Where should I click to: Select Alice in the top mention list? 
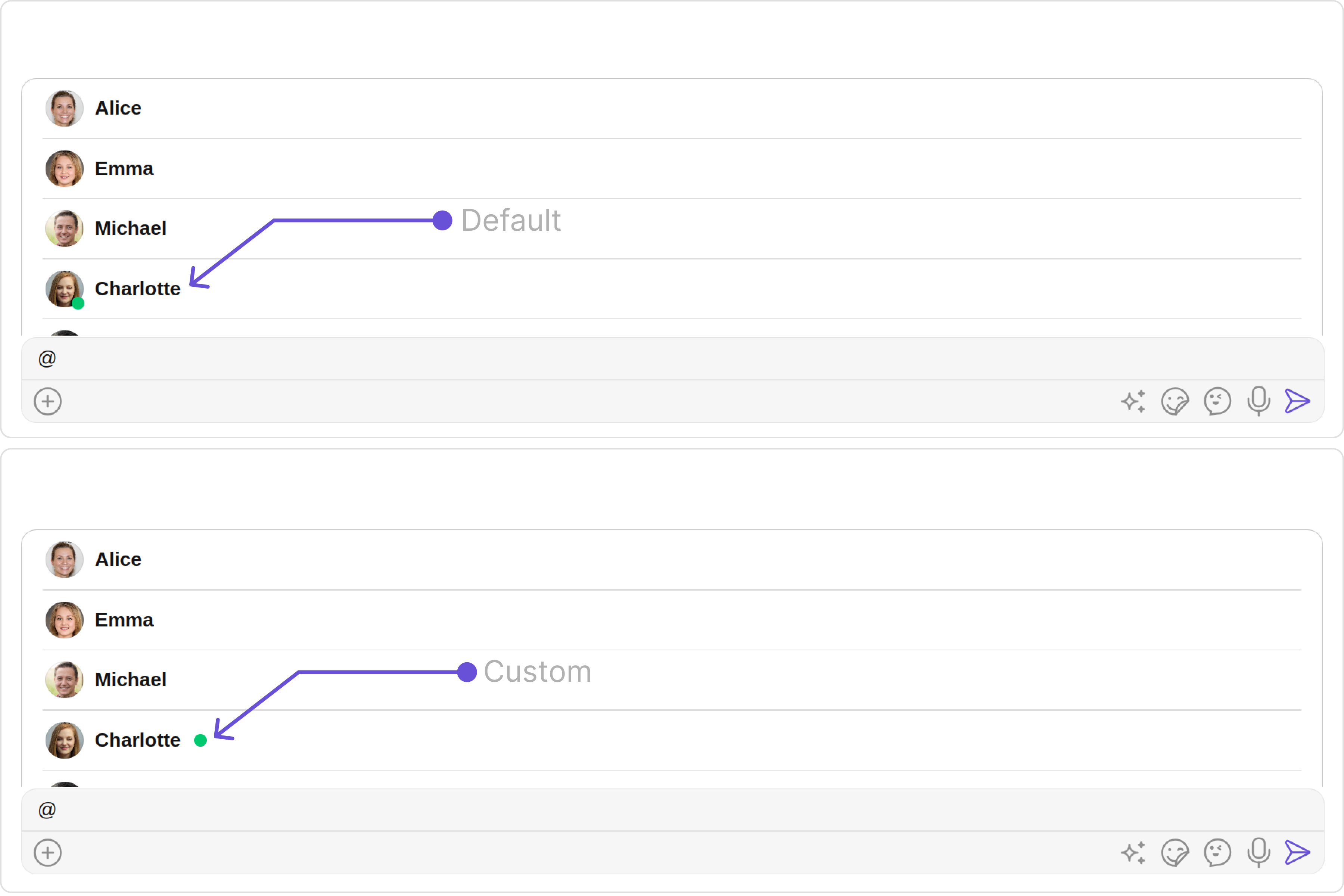pyautogui.click(x=672, y=109)
